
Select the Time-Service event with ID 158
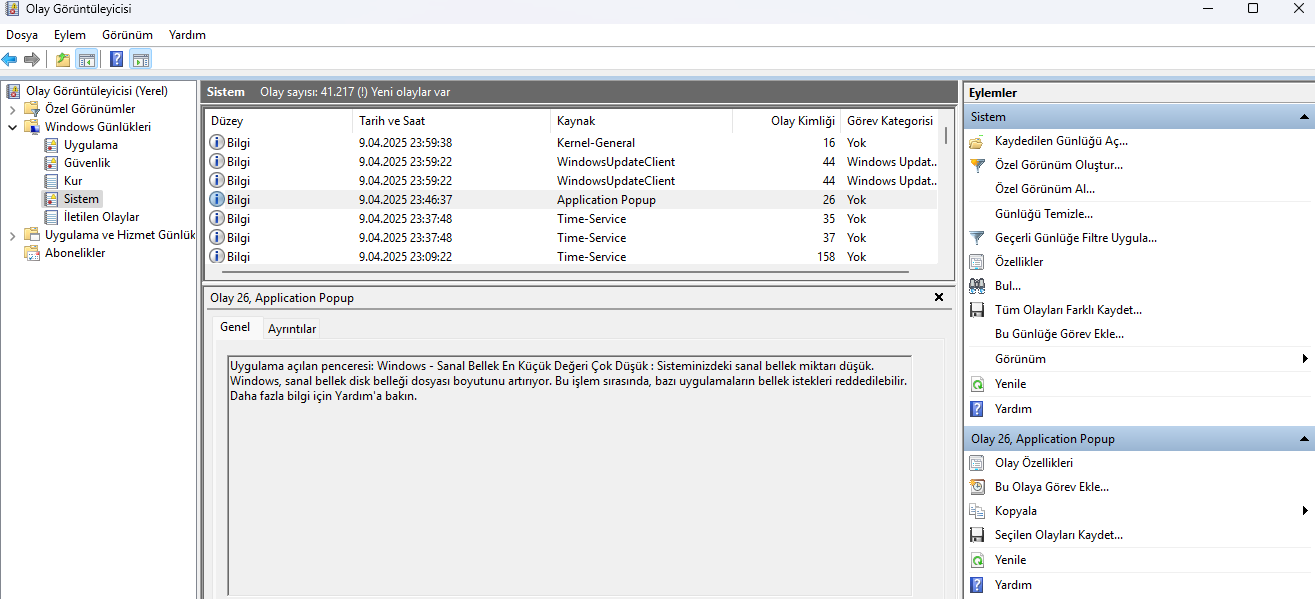572,257
